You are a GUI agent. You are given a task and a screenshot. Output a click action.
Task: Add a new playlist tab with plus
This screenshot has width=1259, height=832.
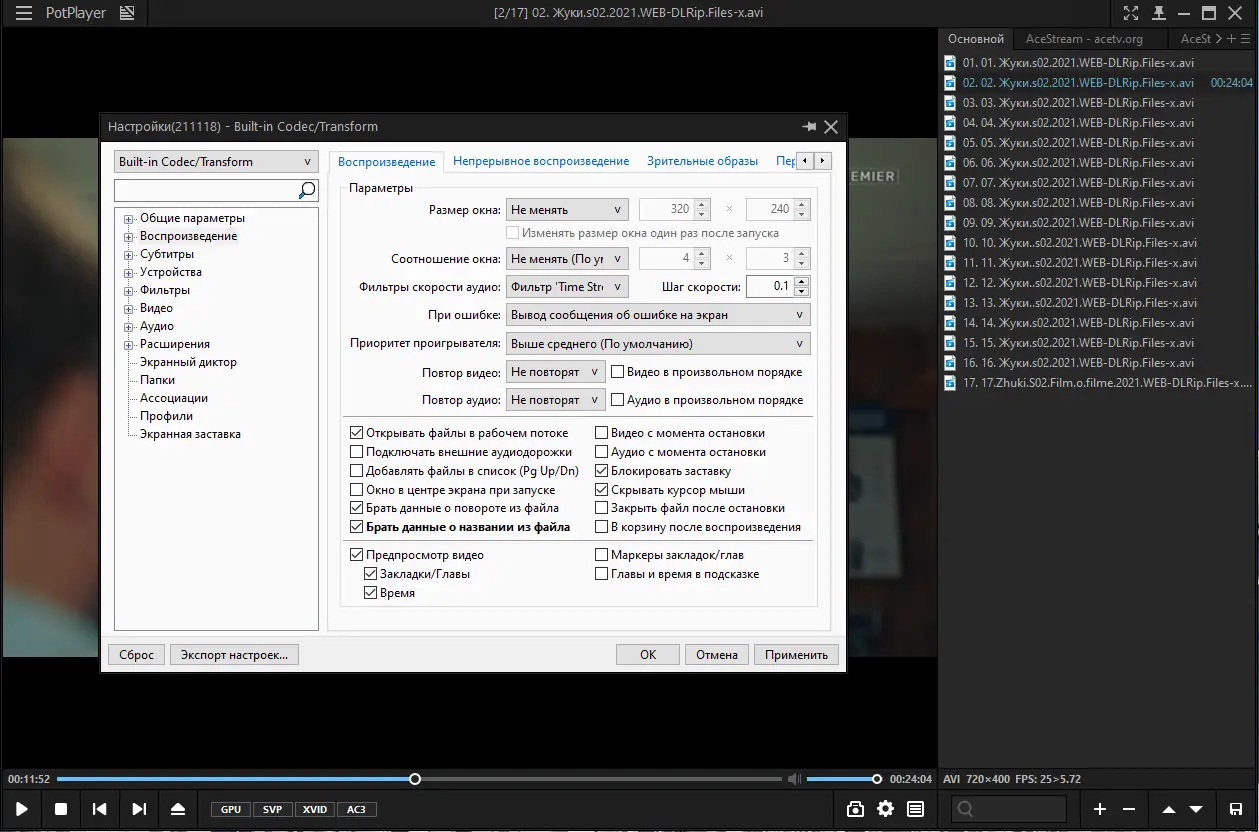pos(1232,39)
